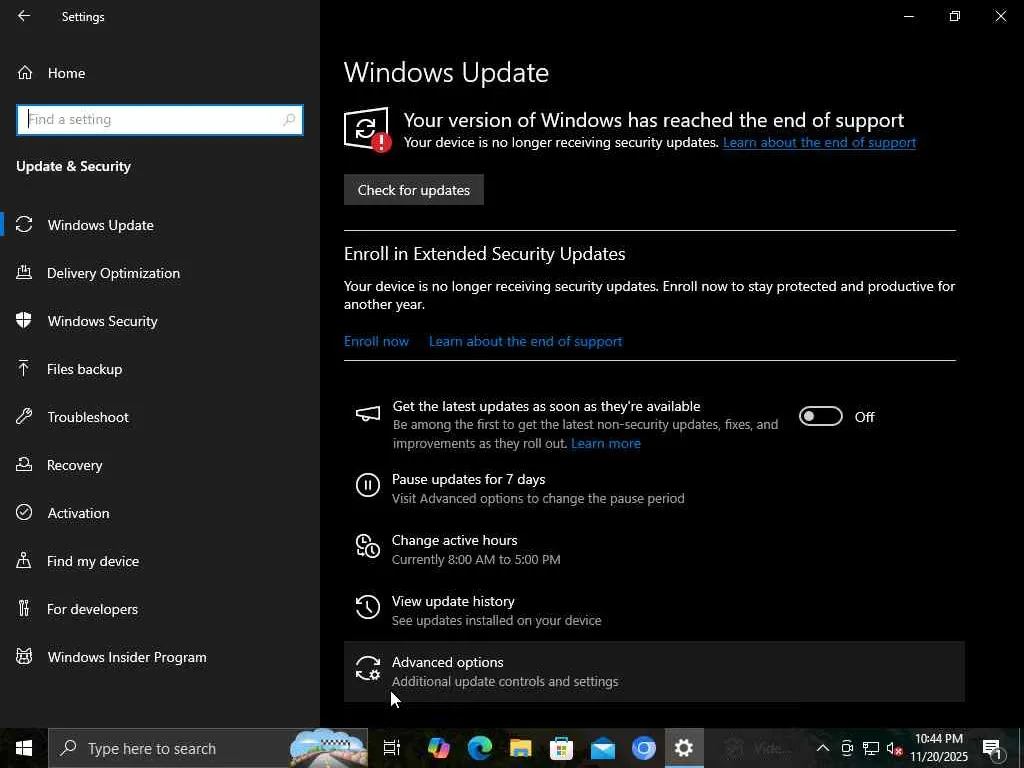Click Enroll in Extended Security Updates heading
The width and height of the screenshot is (1024, 768).
pyautogui.click(x=485, y=253)
